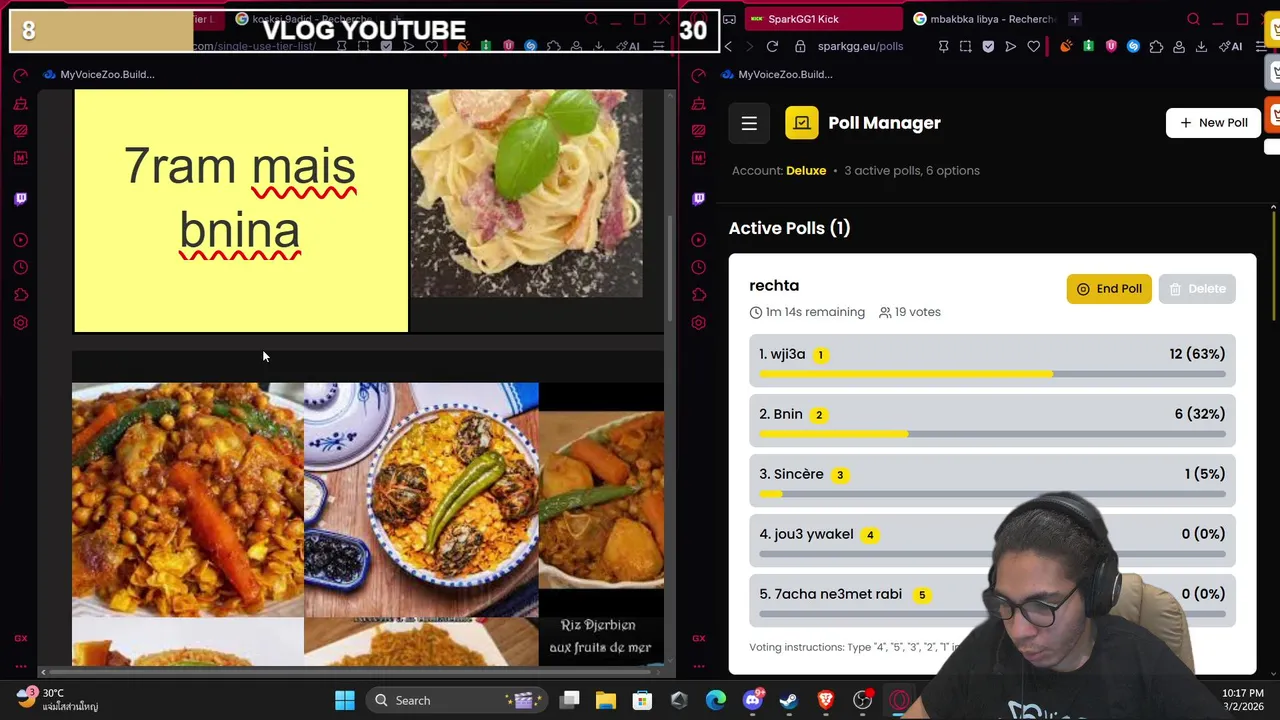Open the pink shield U extension
Screen dimensions: 1280x720
(x=1111, y=46)
